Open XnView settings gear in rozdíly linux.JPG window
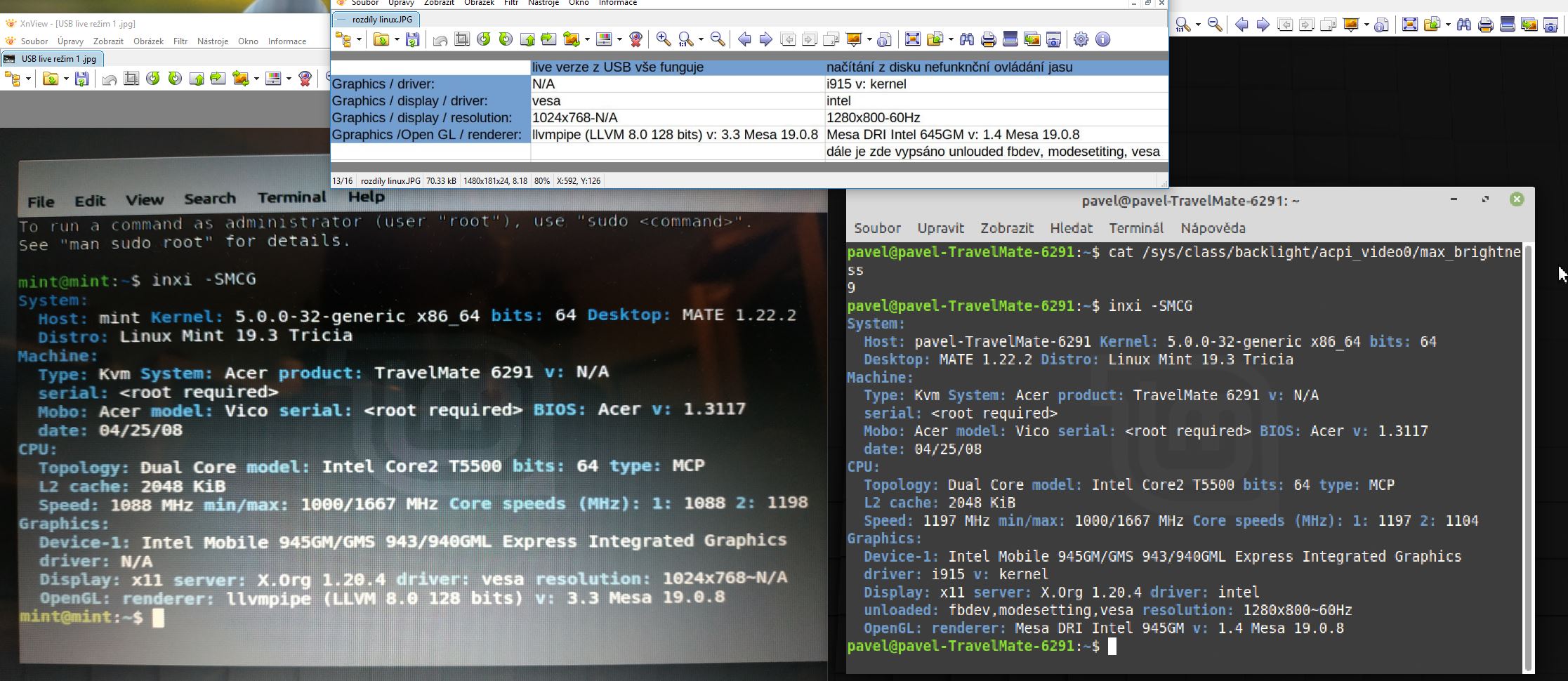 pyautogui.click(x=1081, y=39)
